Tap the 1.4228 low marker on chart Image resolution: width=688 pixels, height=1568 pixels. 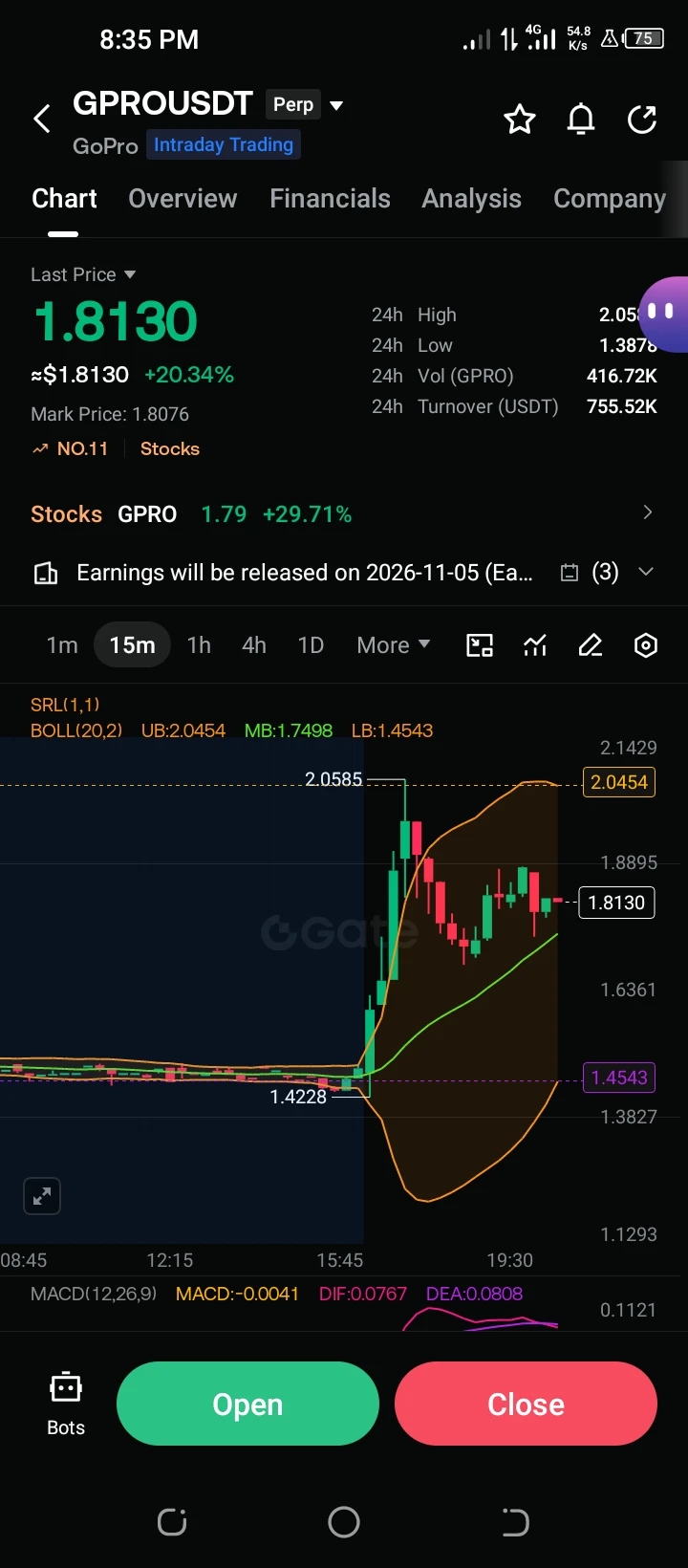pos(298,1097)
